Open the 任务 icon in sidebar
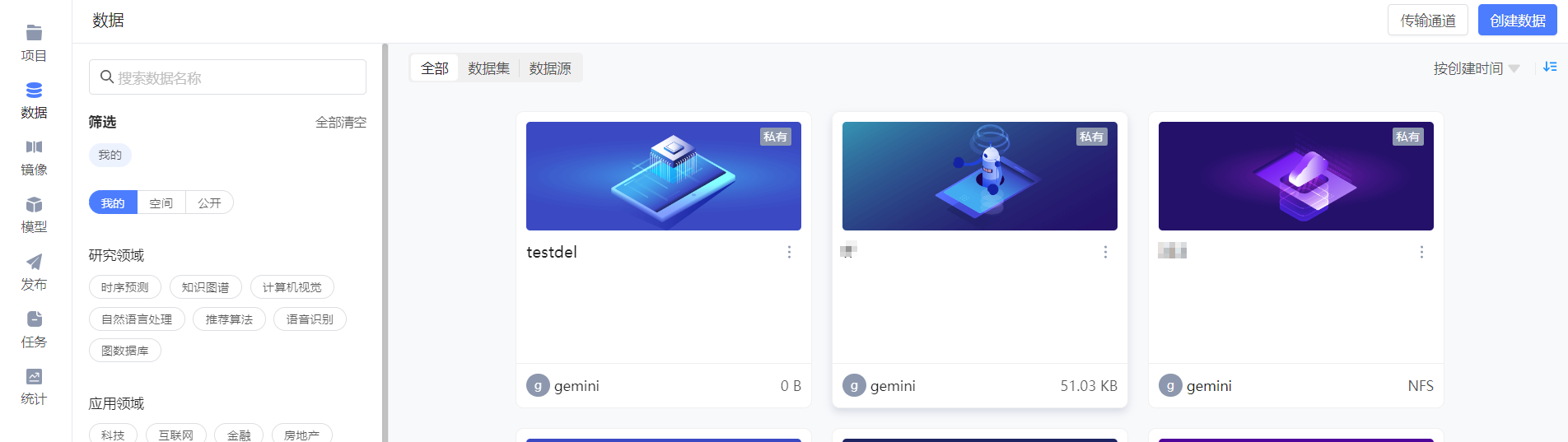 [x=34, y=319]
